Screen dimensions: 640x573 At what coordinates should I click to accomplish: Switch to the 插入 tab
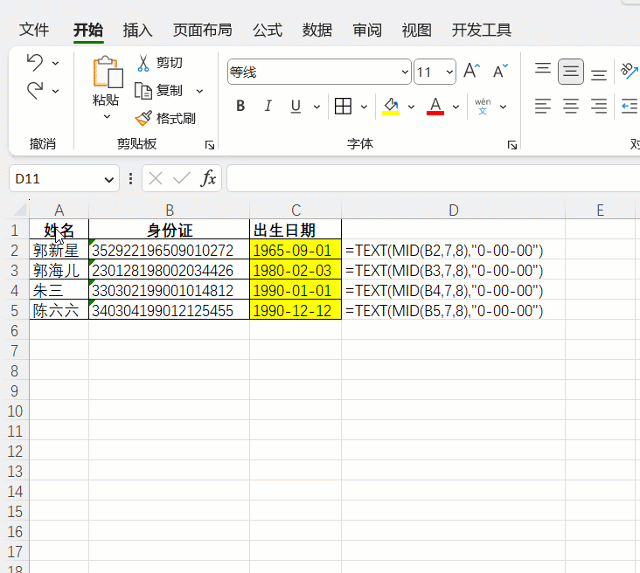tap(137, 30)
